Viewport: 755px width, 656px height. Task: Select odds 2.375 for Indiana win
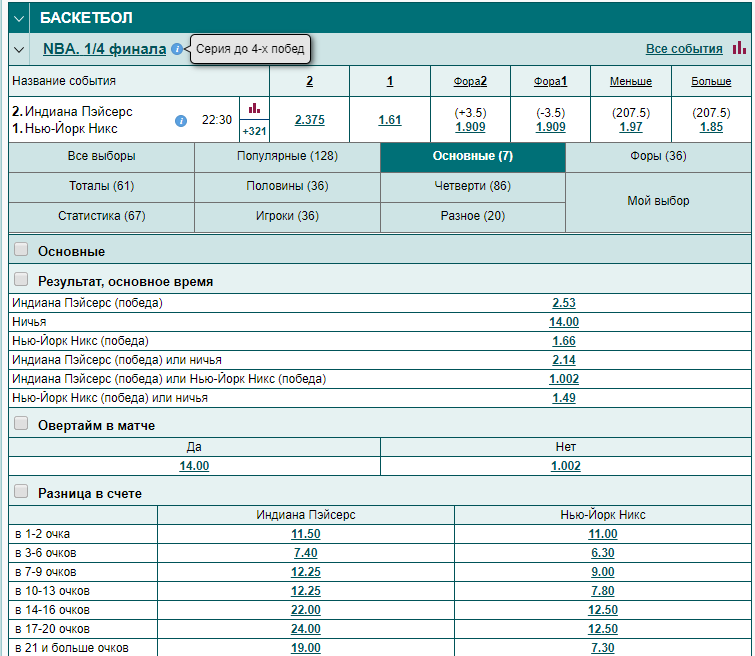click(310, 120)
